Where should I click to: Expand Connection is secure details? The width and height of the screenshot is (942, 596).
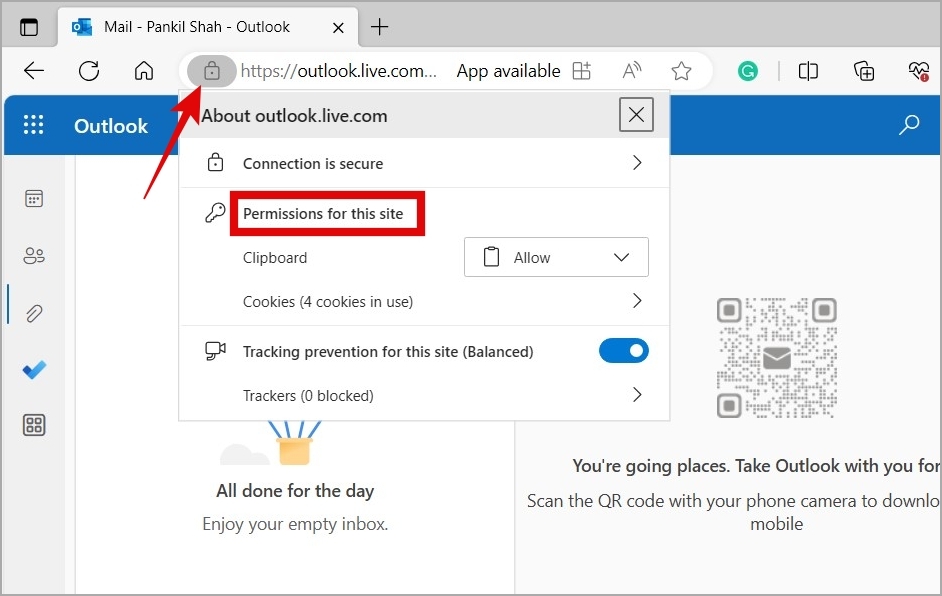424,163
